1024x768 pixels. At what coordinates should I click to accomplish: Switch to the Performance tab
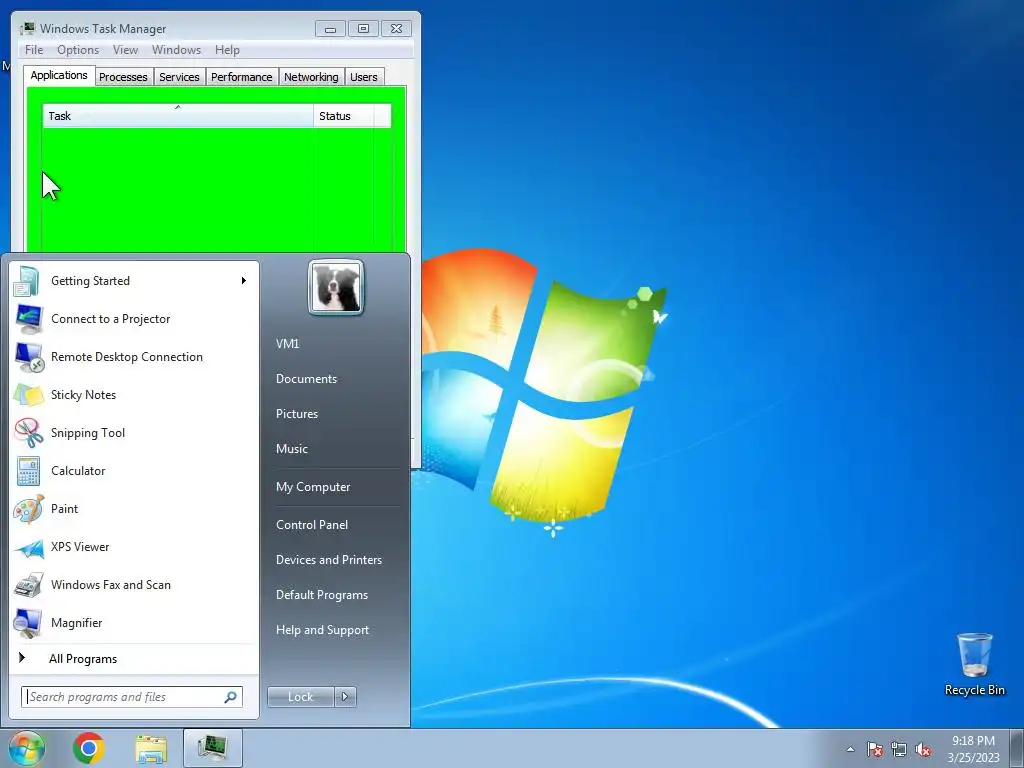[x=242, y=77]
